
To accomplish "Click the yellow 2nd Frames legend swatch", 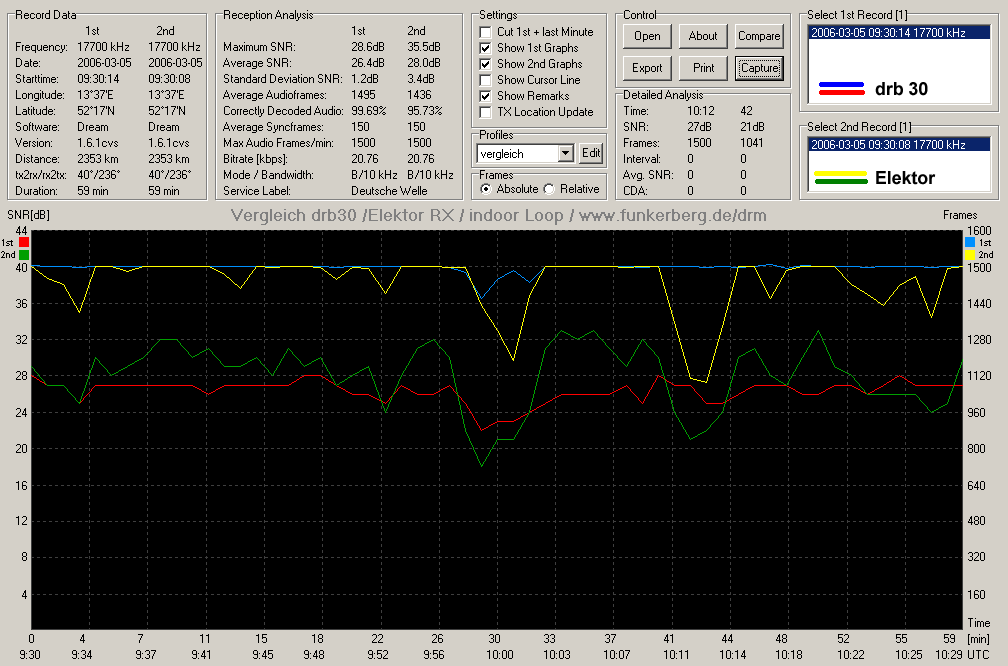I will [x=969, y=255].
